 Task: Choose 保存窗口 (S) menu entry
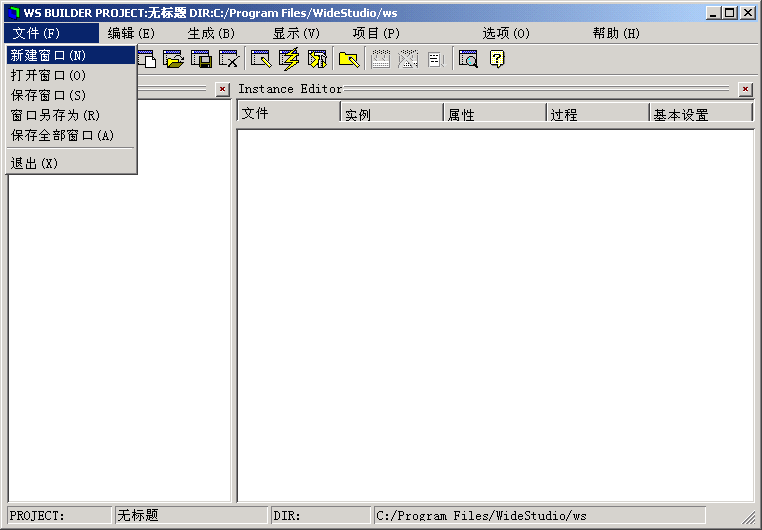tap(71, 95)
